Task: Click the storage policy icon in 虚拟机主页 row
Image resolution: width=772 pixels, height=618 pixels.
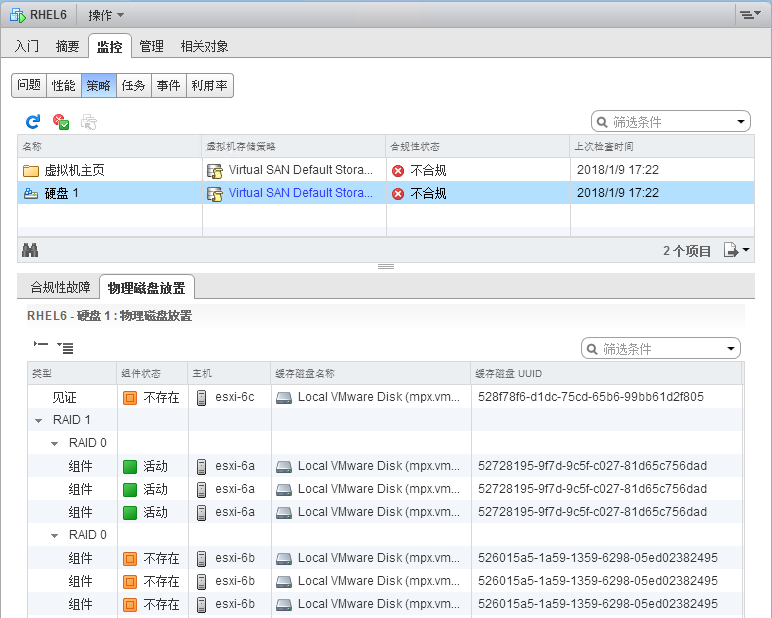Action: (x=215, y=171)
